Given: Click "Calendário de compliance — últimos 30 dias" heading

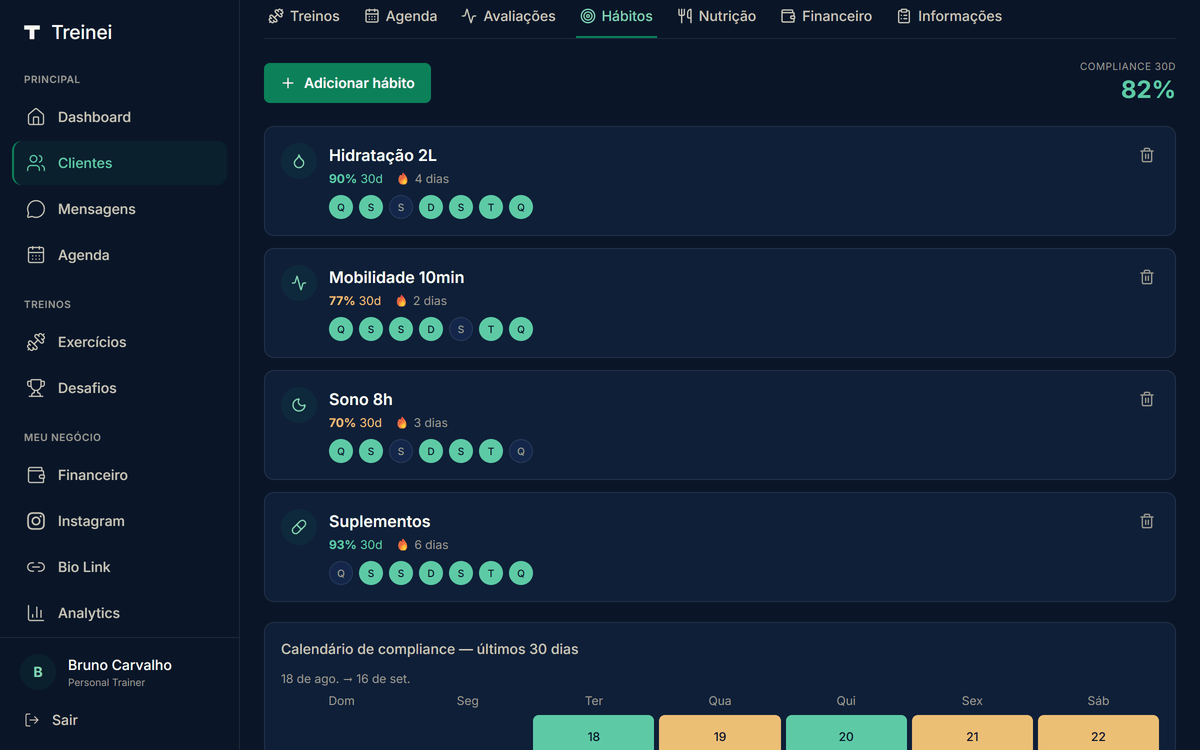Looking at the screenshot, I should (x=430, y=649).
